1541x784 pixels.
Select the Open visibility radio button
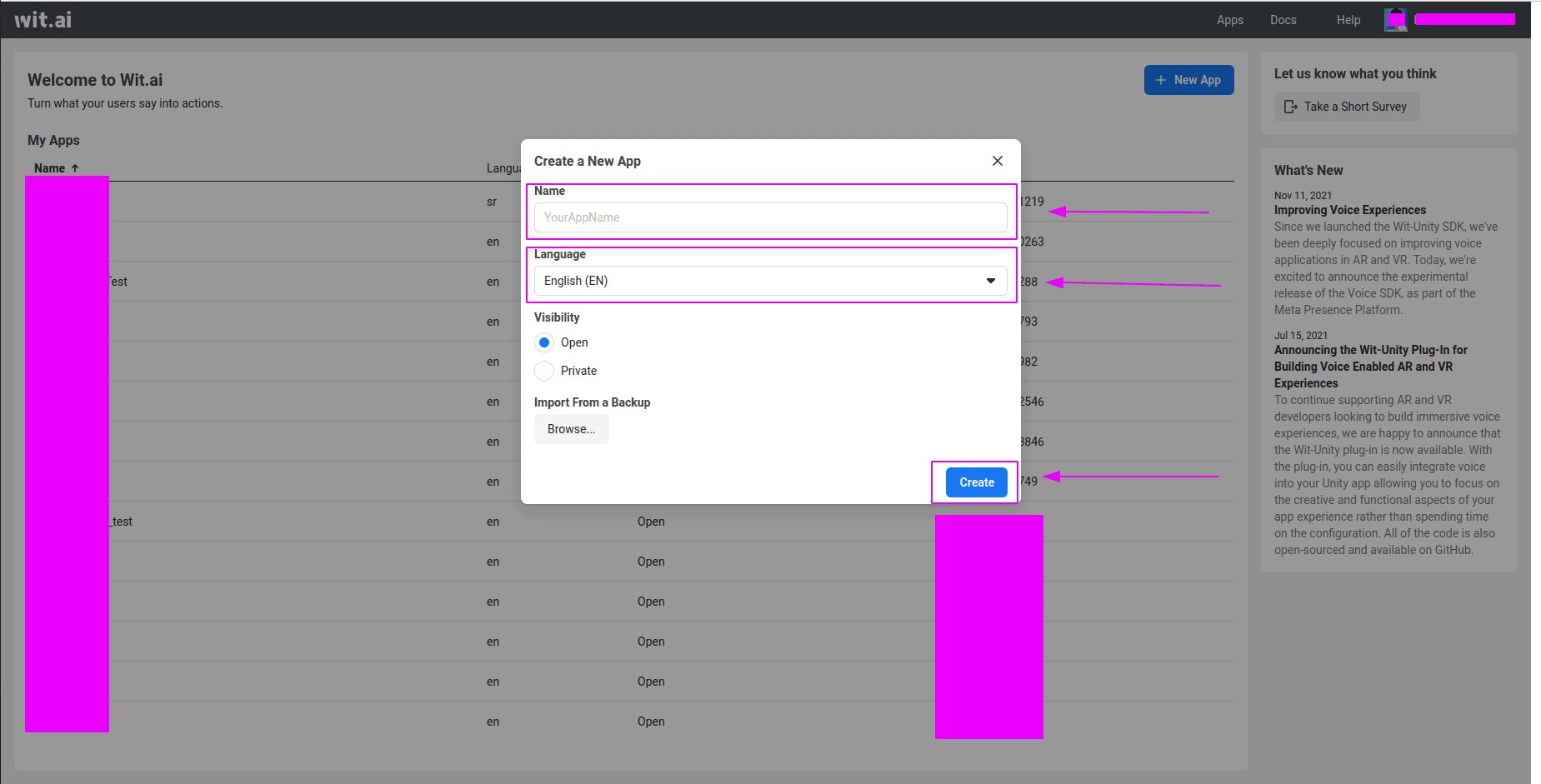pyautogui.click(x=544, y=342)
